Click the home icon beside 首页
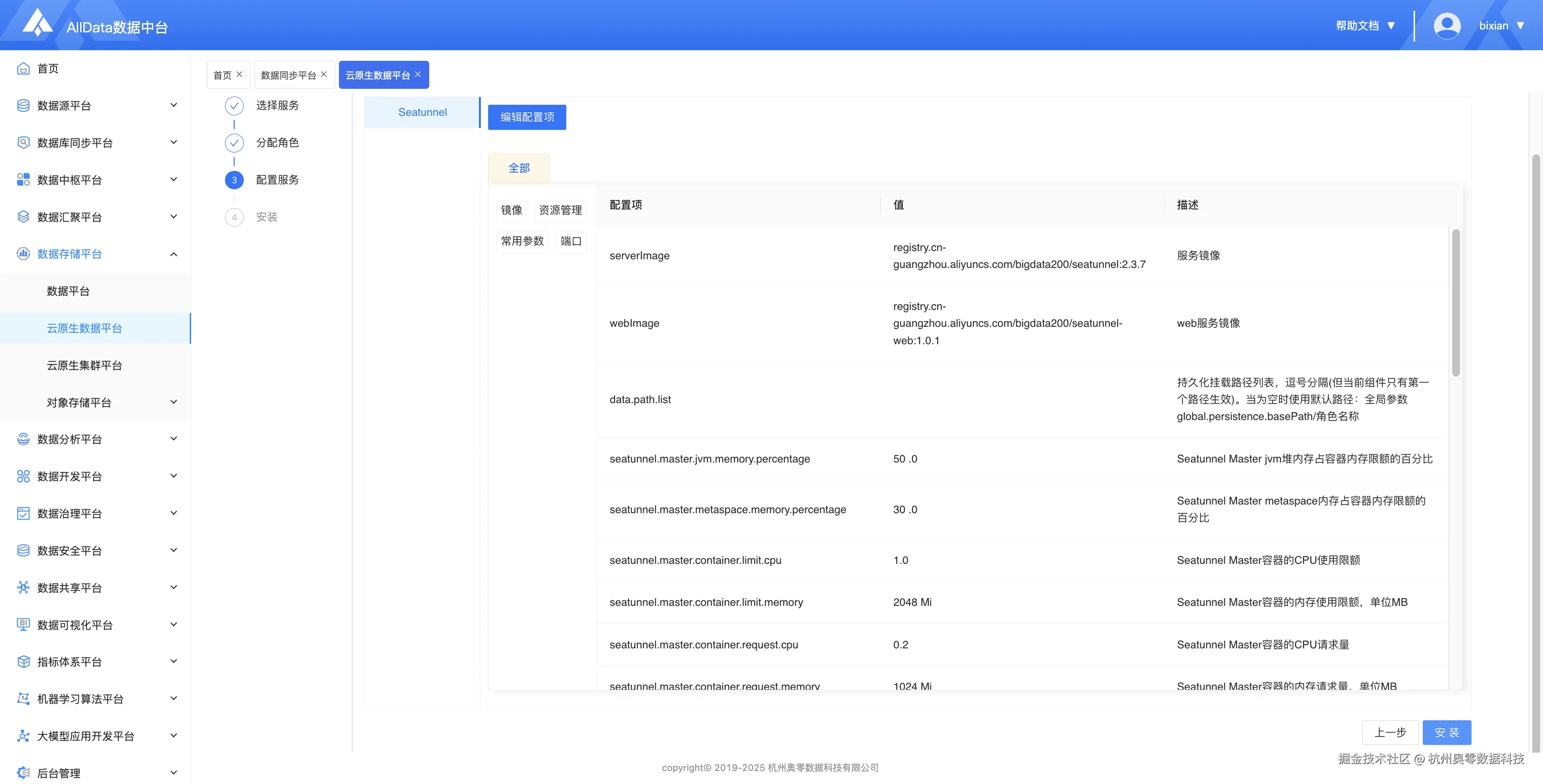The width and height of the screenshot is (1543, 784). [x=23, y=68]
